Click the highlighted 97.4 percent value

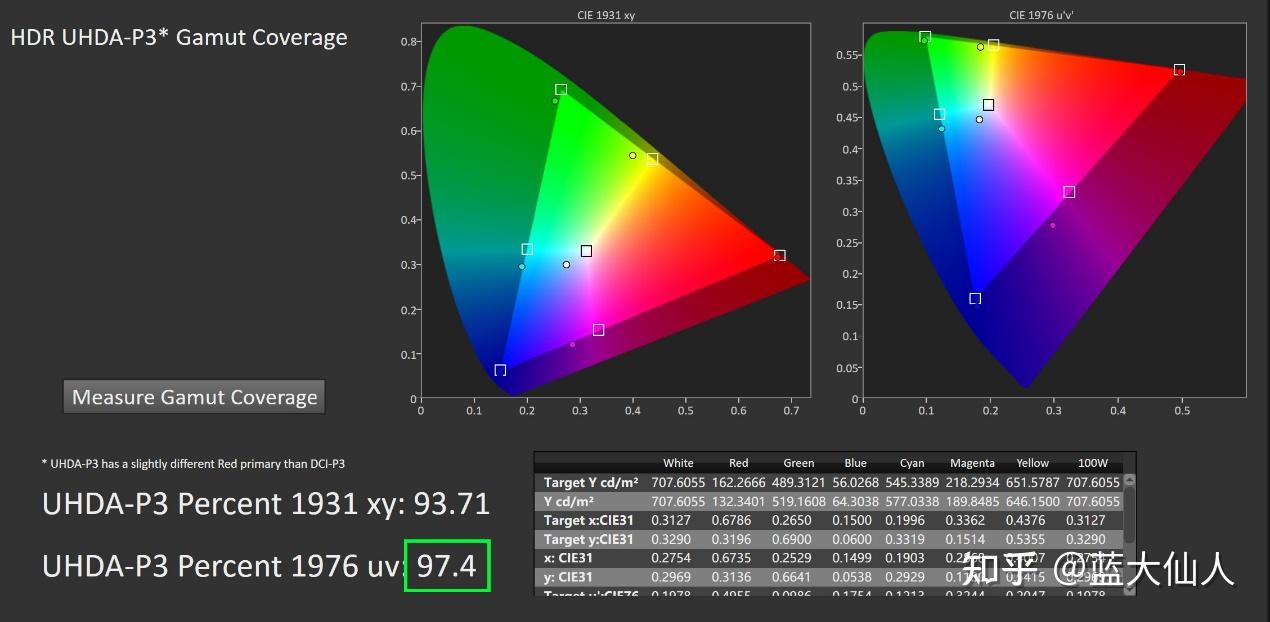click(446, 566)
